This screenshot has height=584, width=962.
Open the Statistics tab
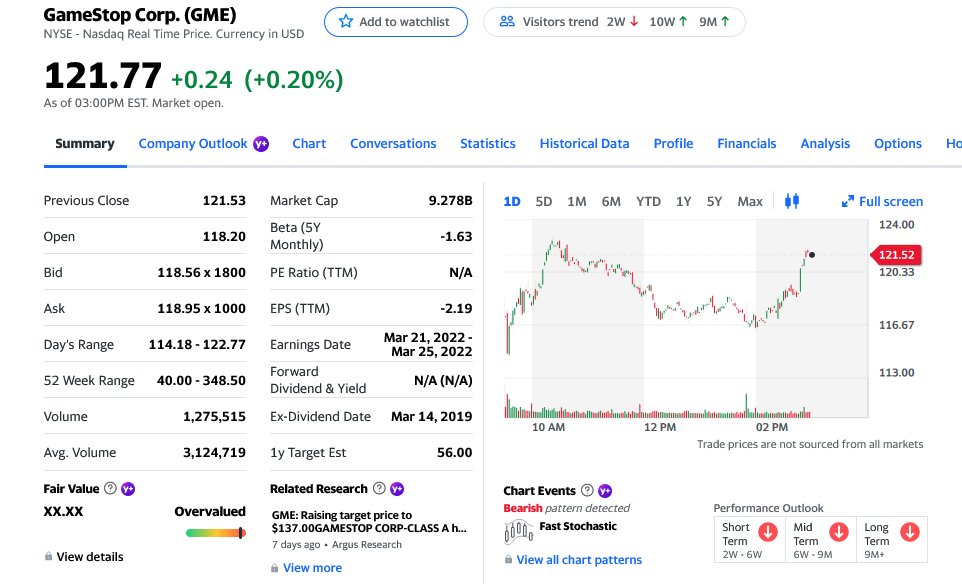(488, 144)
